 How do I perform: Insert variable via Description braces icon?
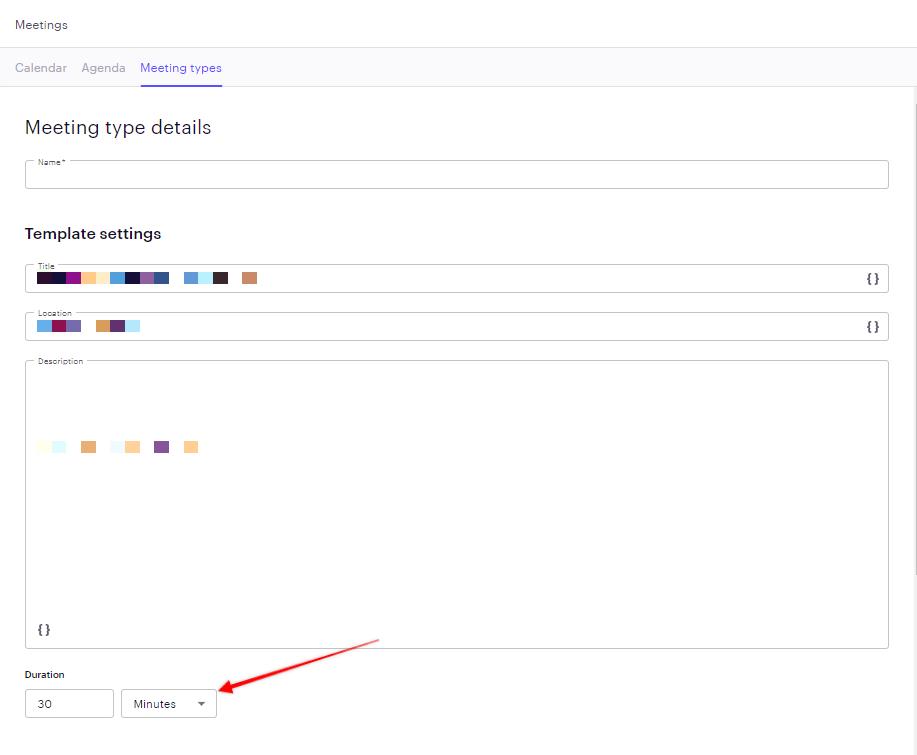pyautogui.click(x=44, y=630)
